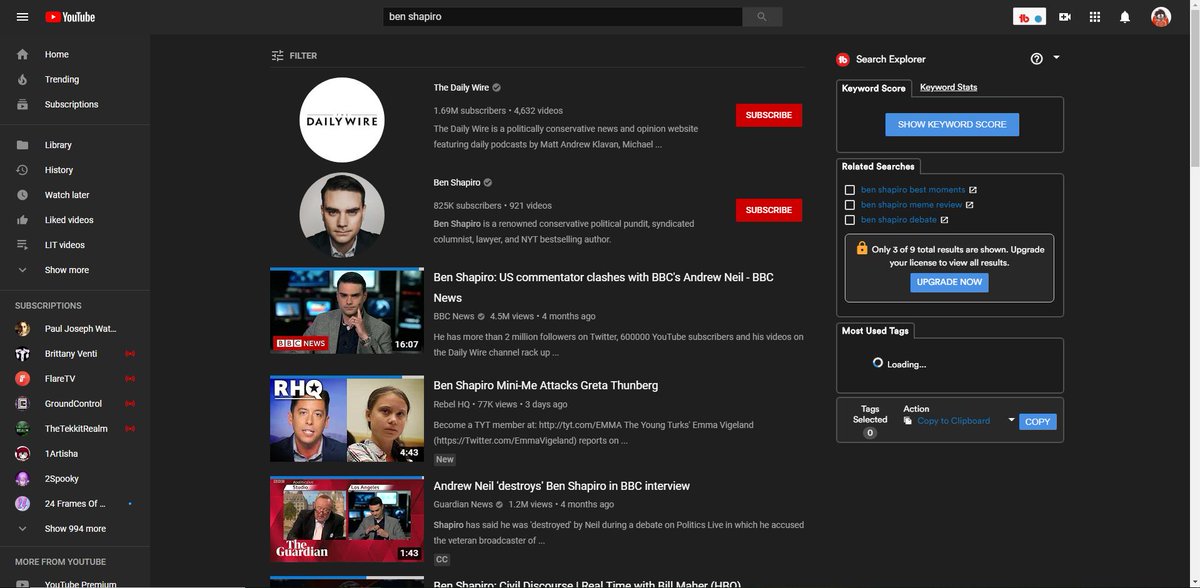Screen dimensions: 1200x588
Task: Check the 'ben shapiro best moments' checkbox
Action: [x=850, y=190]
